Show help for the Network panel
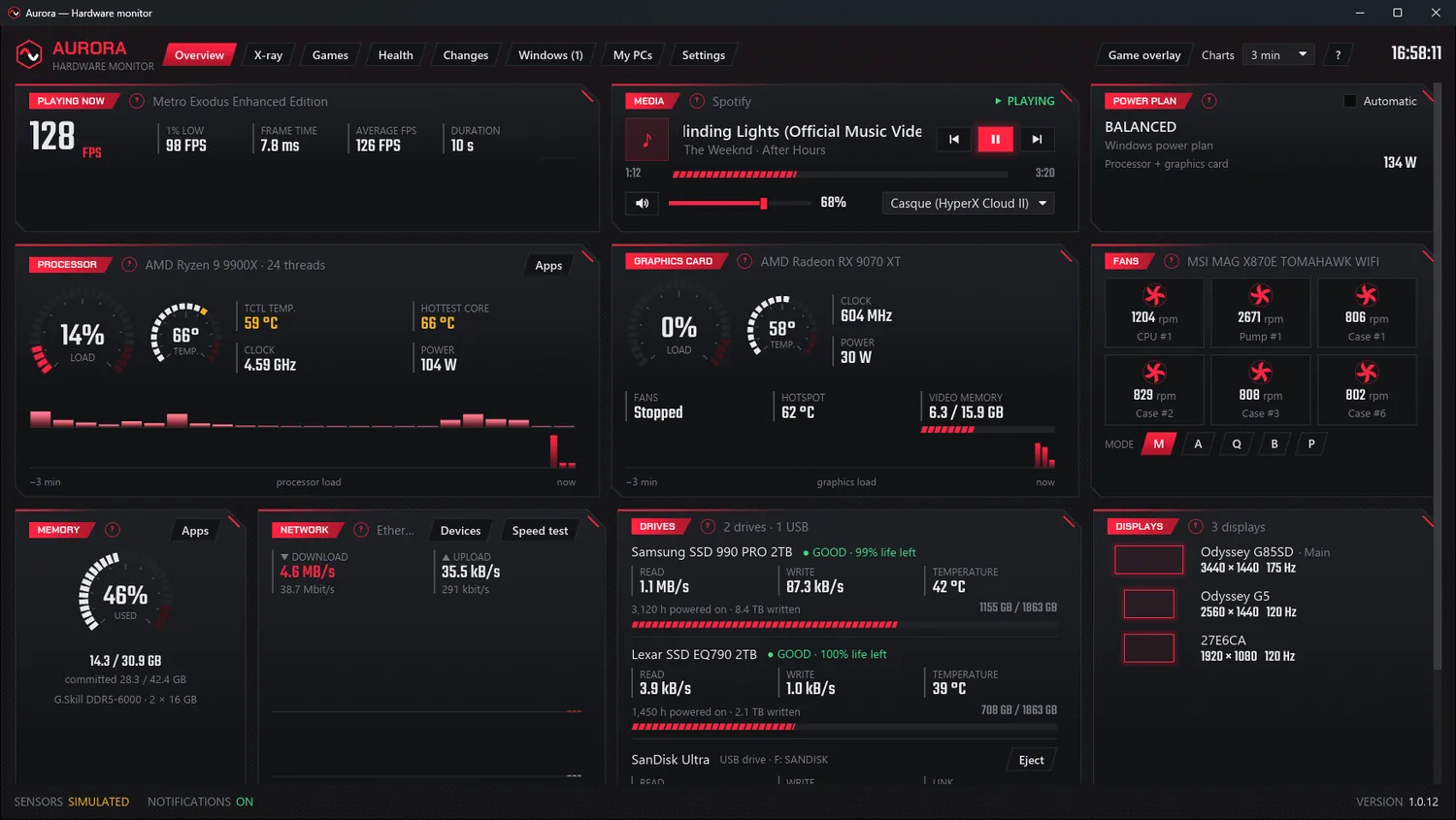This screenshot has width=1456, height=820. tap(361, 530)
